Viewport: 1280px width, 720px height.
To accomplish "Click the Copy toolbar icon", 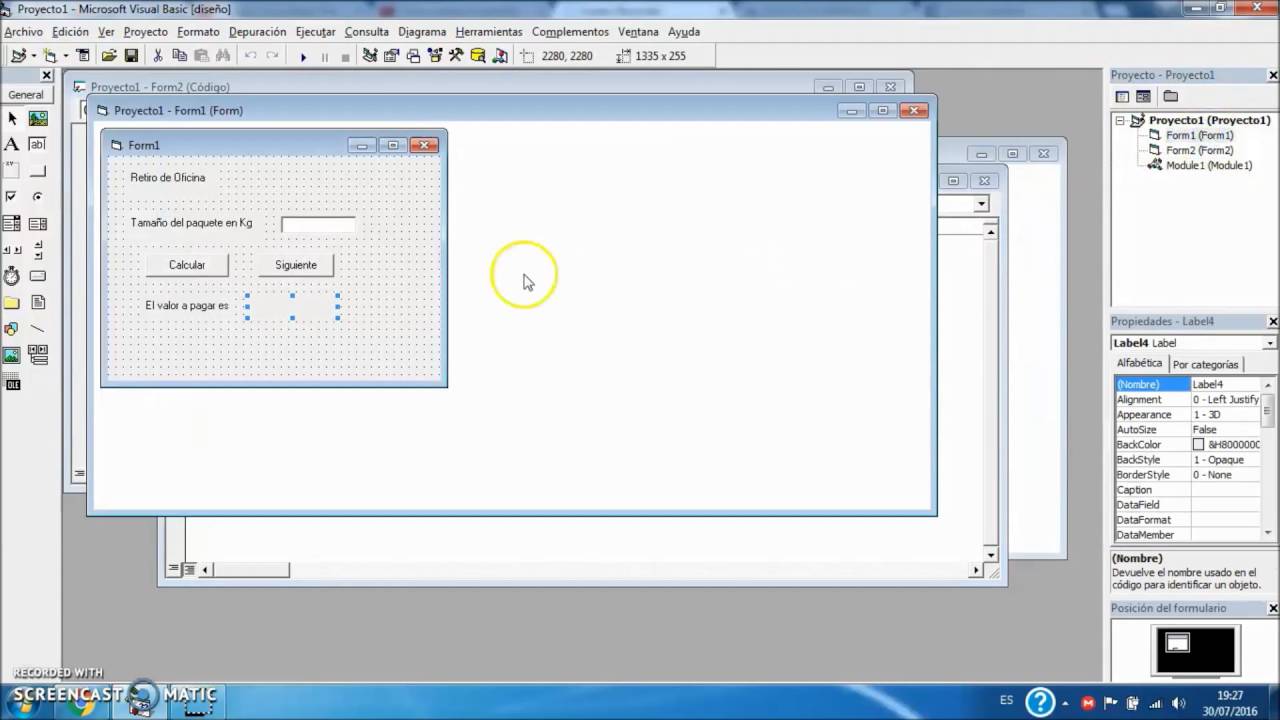I will point(180,56).
